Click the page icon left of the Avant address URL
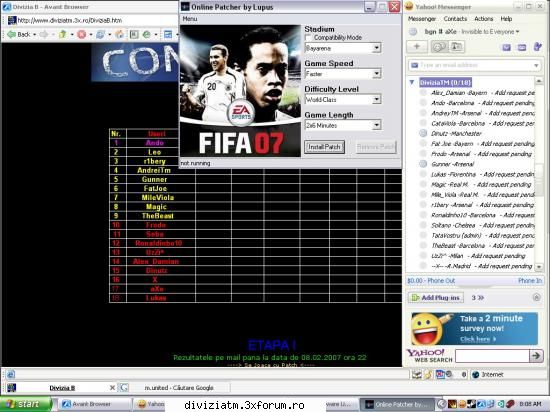The width and height of the screenshot is (550, 412). 12,20
